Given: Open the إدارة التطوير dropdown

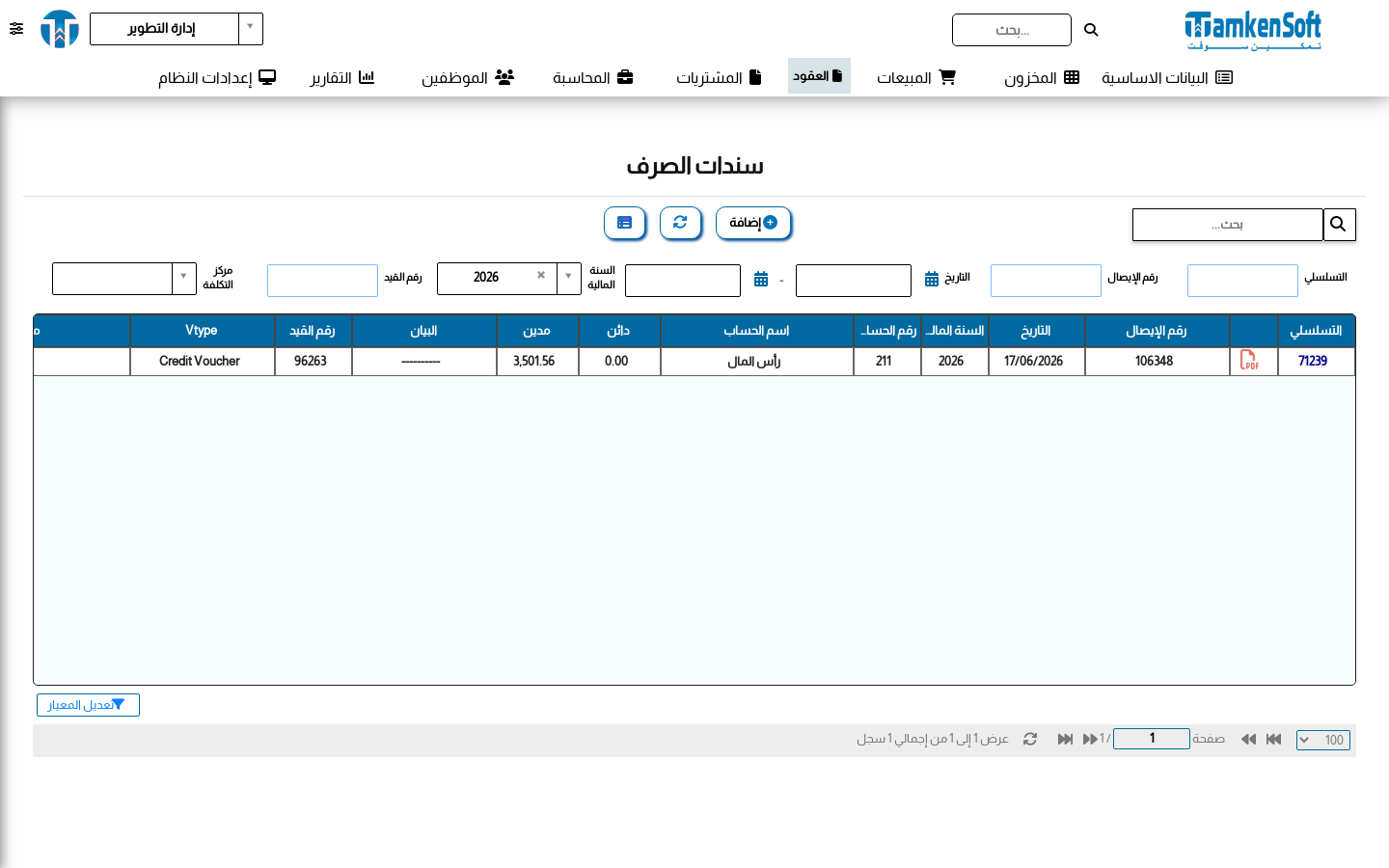Looking at the screenshot, I should pyautogui.click(x=177, y=29).
